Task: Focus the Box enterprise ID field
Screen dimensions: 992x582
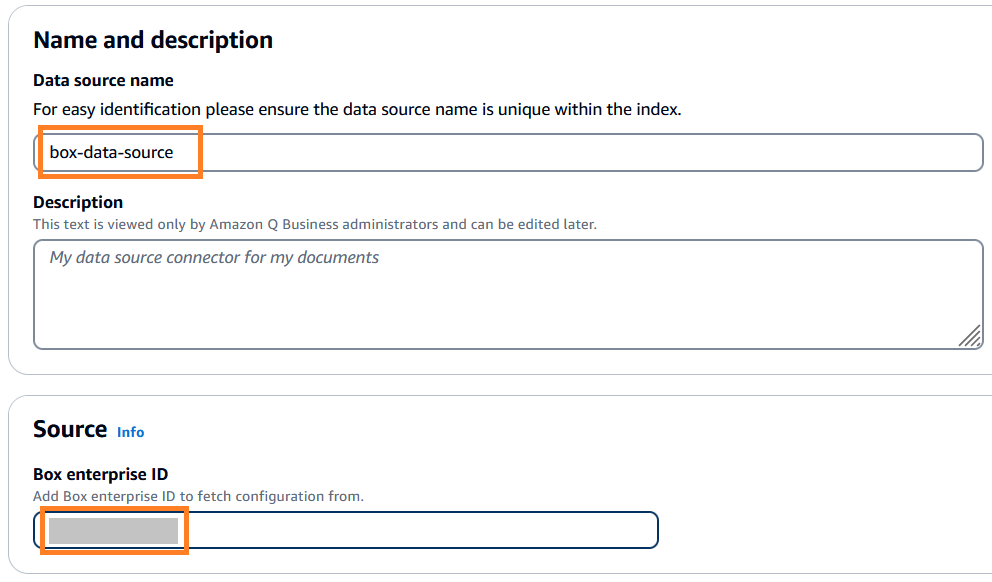Action: point(345,530)
